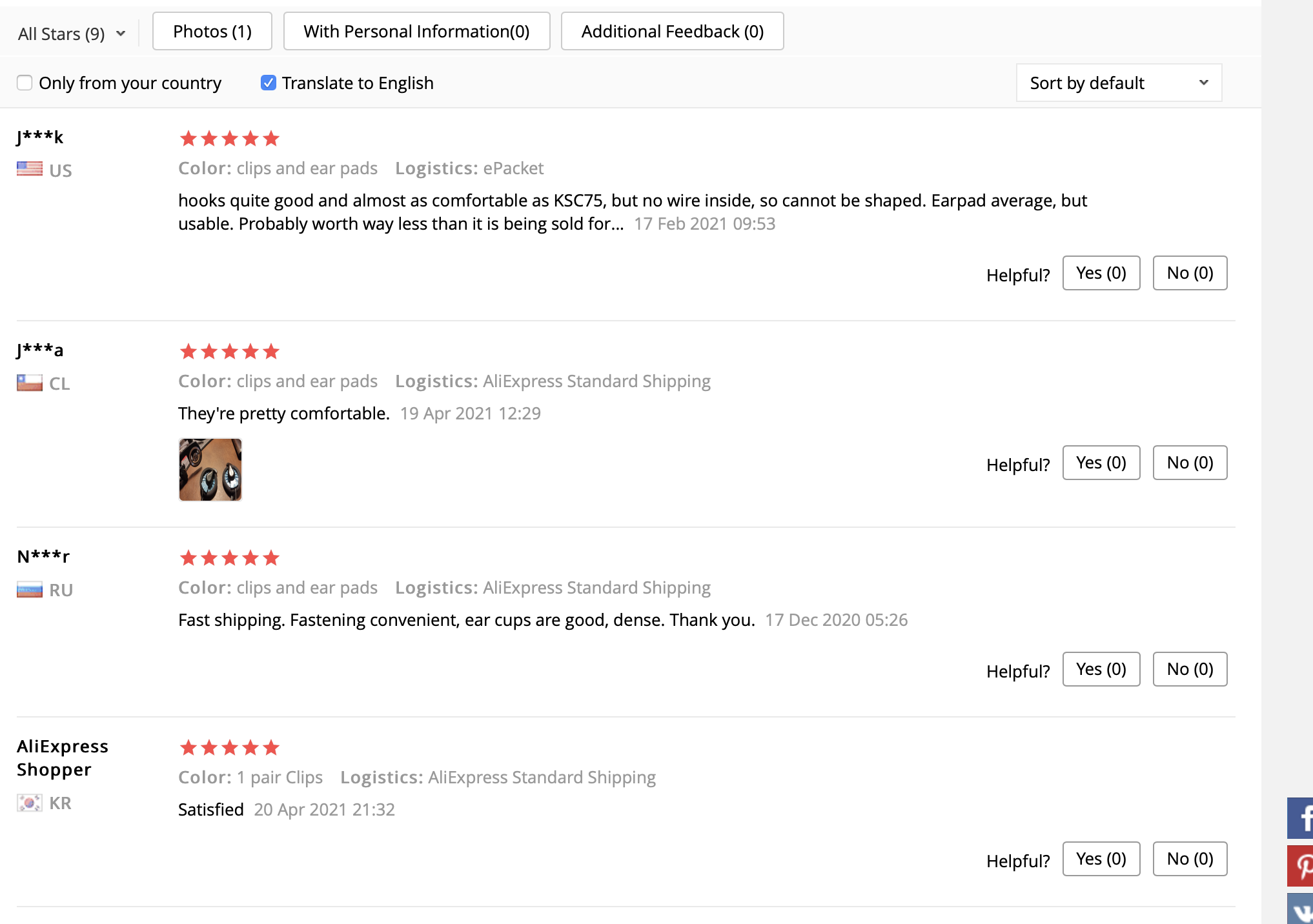1313x924 pixels.
Task: Click the US flag icon
Action: click(30, 169)
